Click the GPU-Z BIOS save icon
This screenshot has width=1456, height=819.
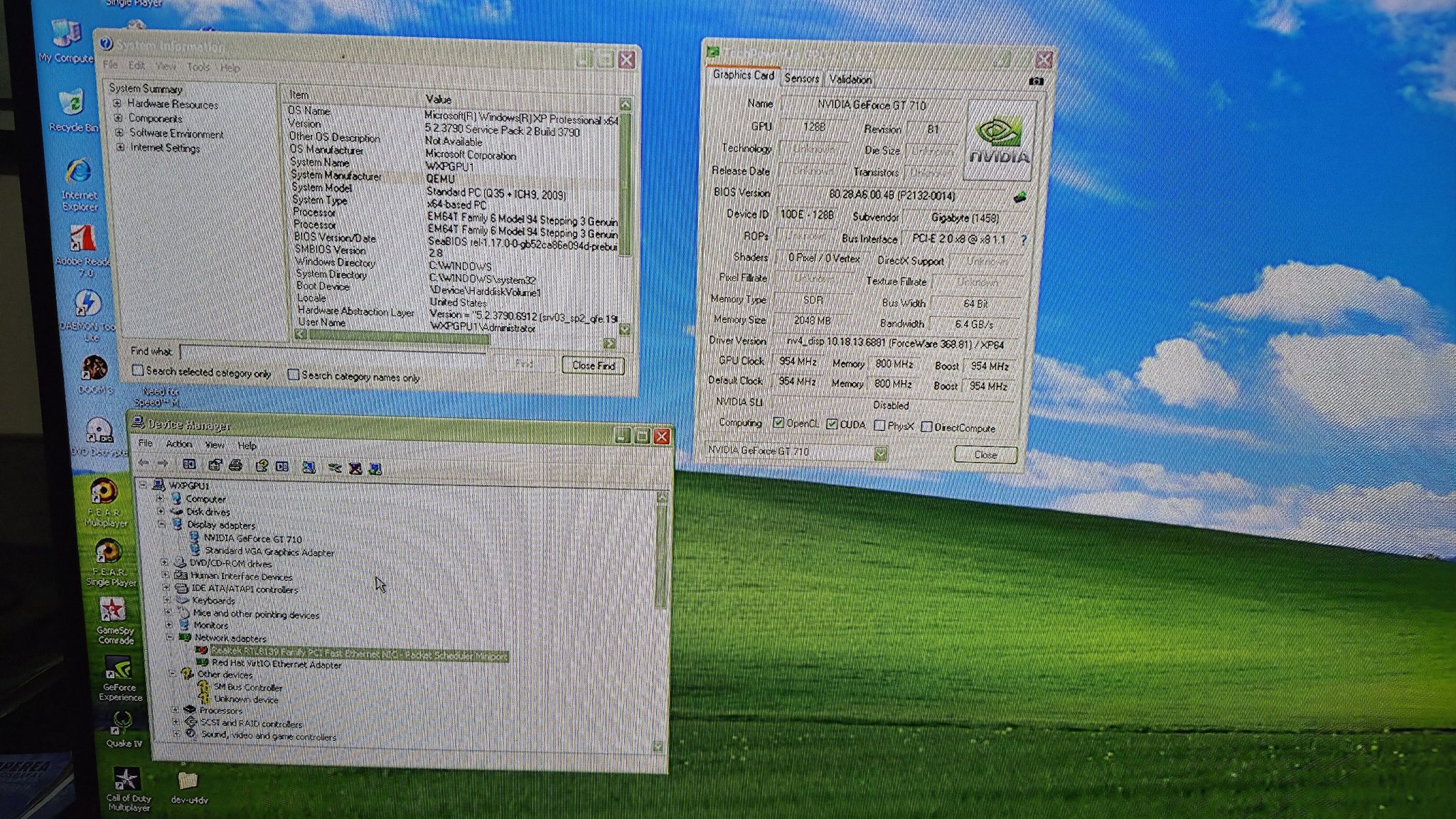coord(1020,197)
